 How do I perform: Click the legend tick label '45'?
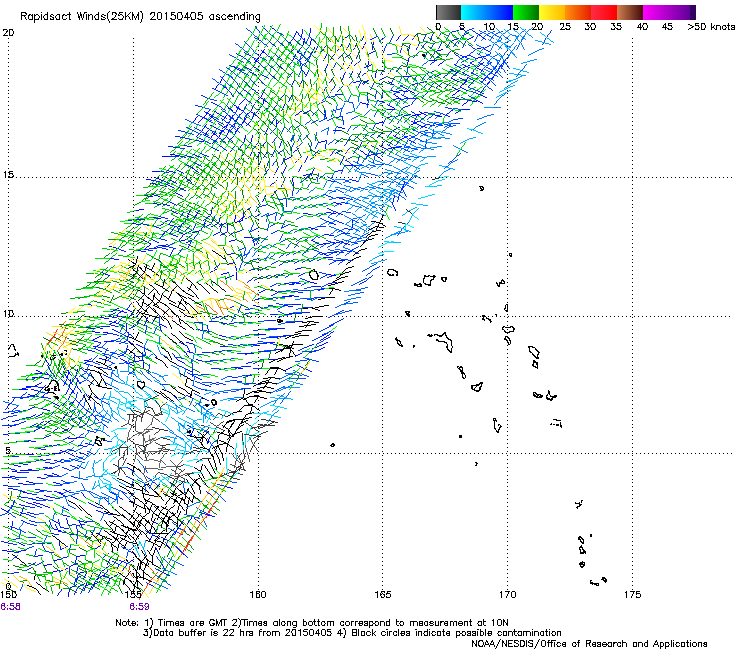(x=667, y=27)
